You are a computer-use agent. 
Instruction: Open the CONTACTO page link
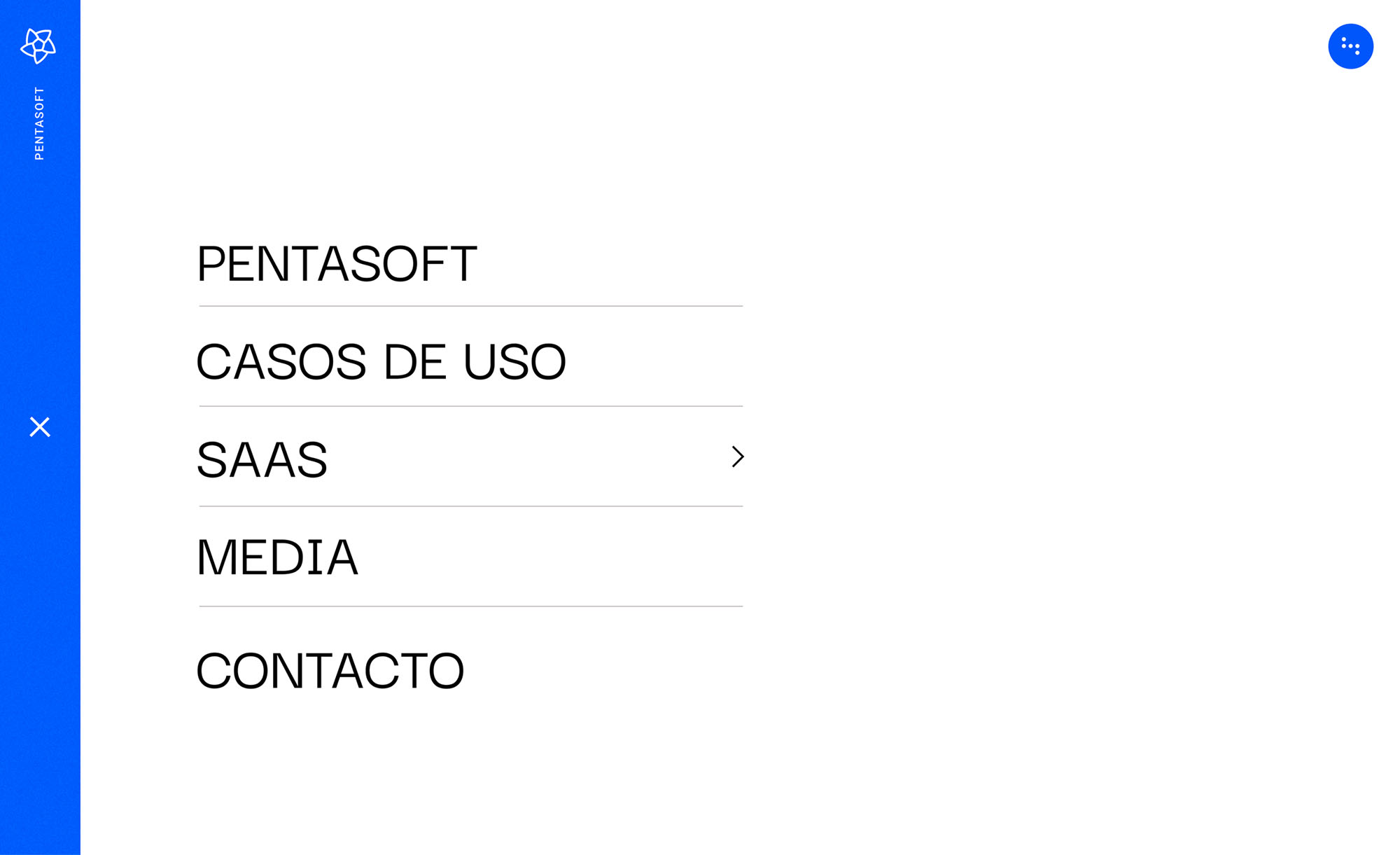330,671
